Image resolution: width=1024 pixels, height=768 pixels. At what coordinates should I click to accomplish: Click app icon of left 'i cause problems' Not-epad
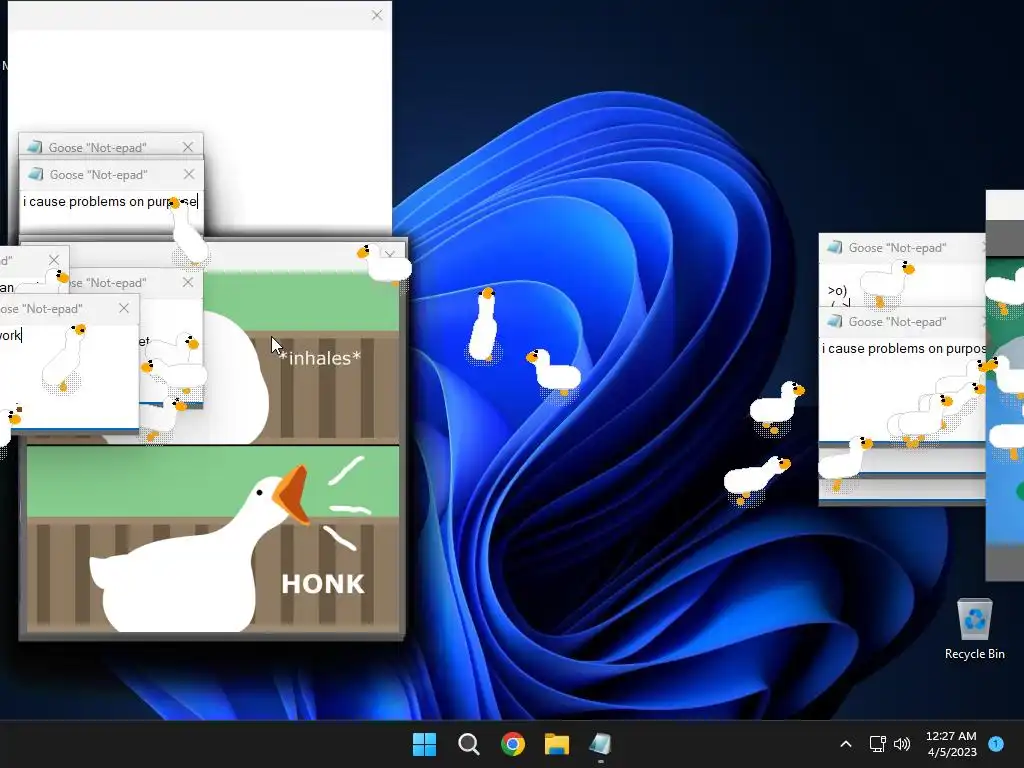pos(36,174)
